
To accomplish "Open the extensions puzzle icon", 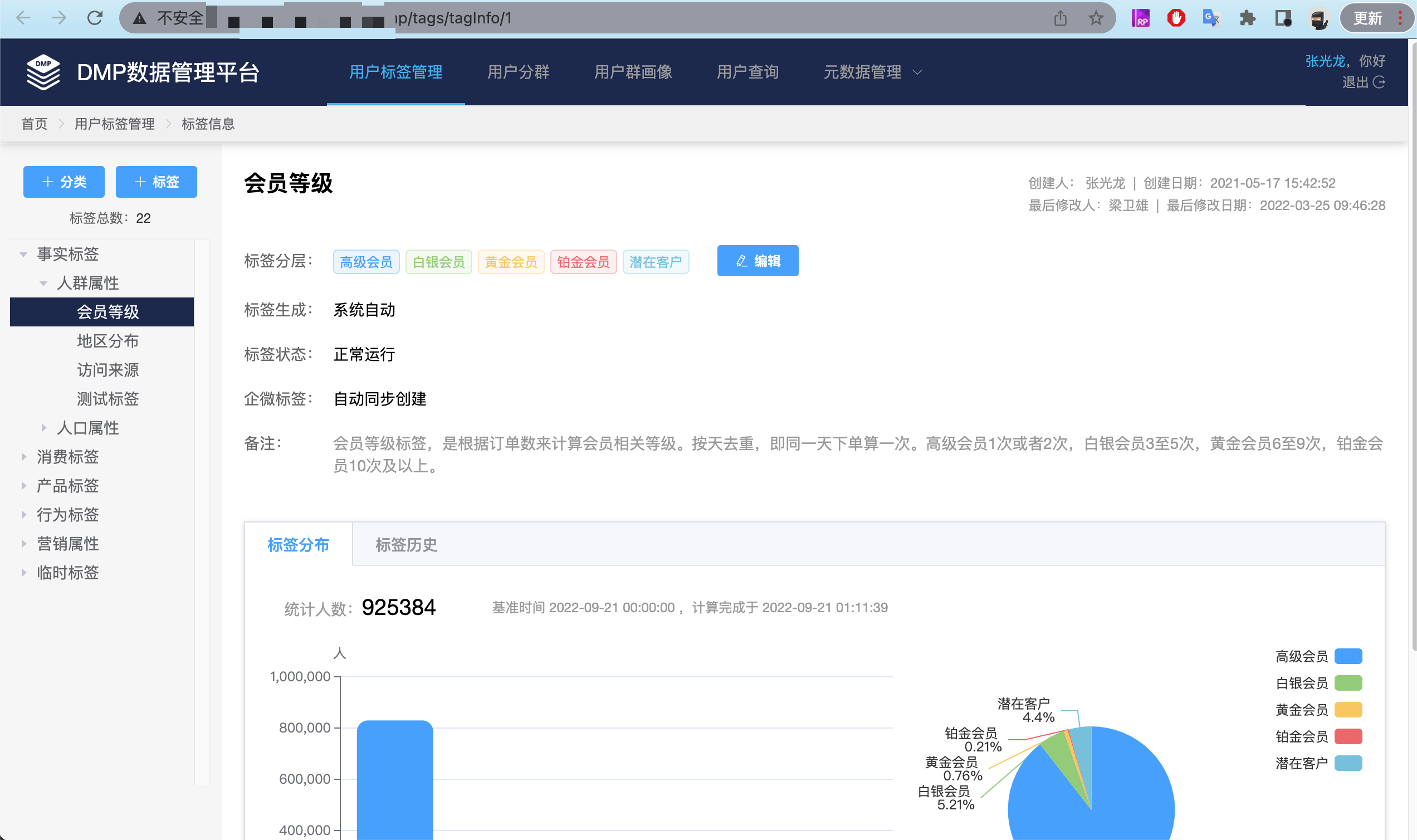I will coord(1247,19).
